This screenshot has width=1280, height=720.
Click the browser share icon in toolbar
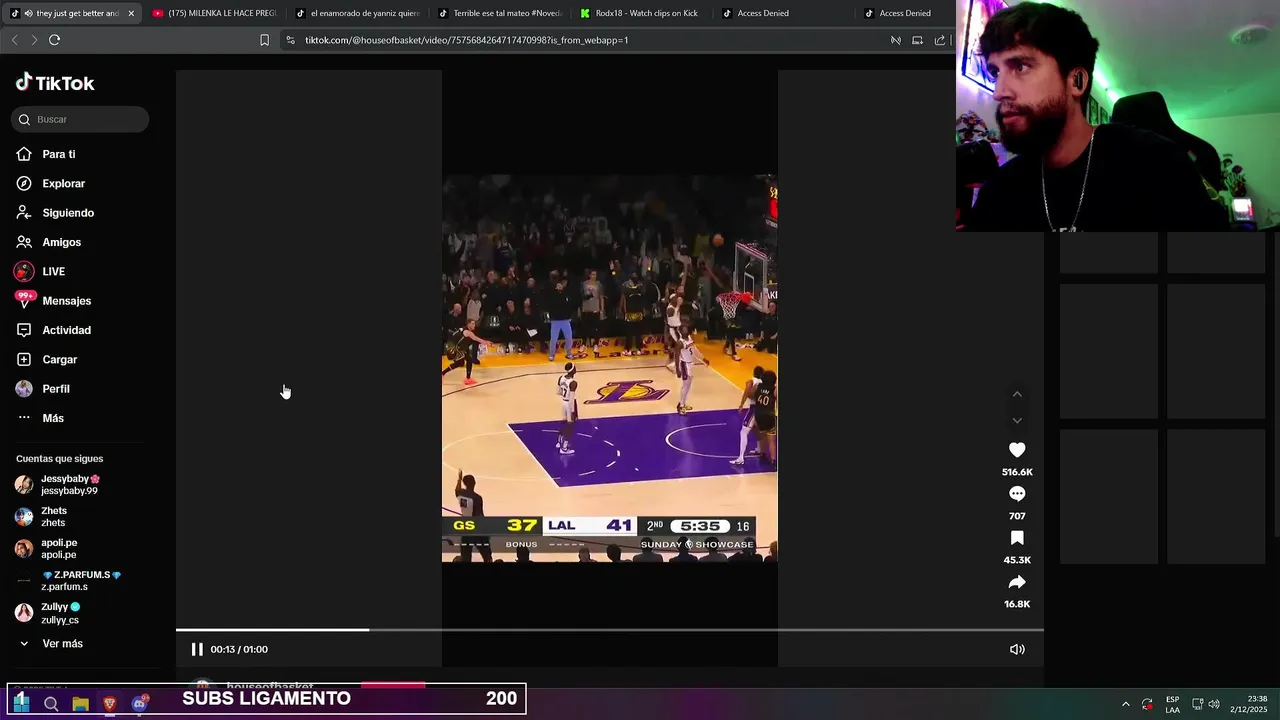click(940, 40)
